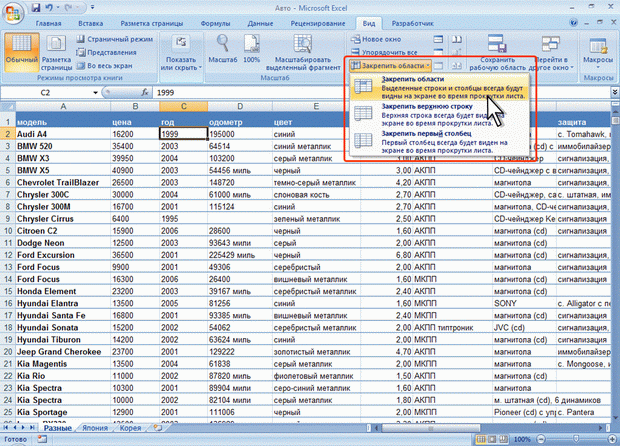620x446 pixels.
Task: Click the insert function fx icon
Action: pos(145,93)
